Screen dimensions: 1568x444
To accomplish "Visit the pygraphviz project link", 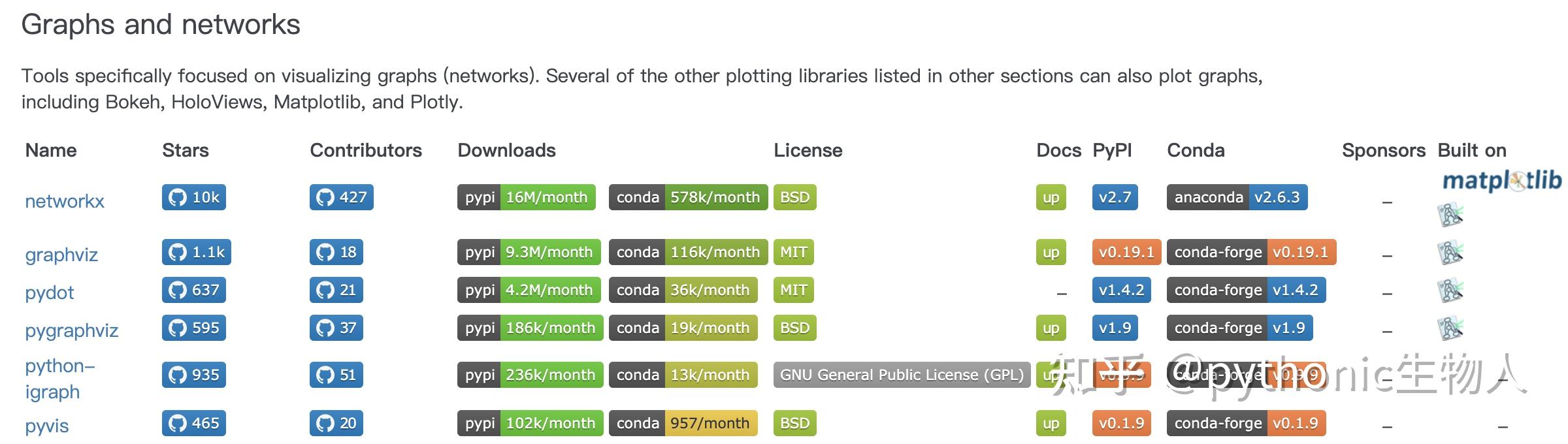I will [71, 330].
